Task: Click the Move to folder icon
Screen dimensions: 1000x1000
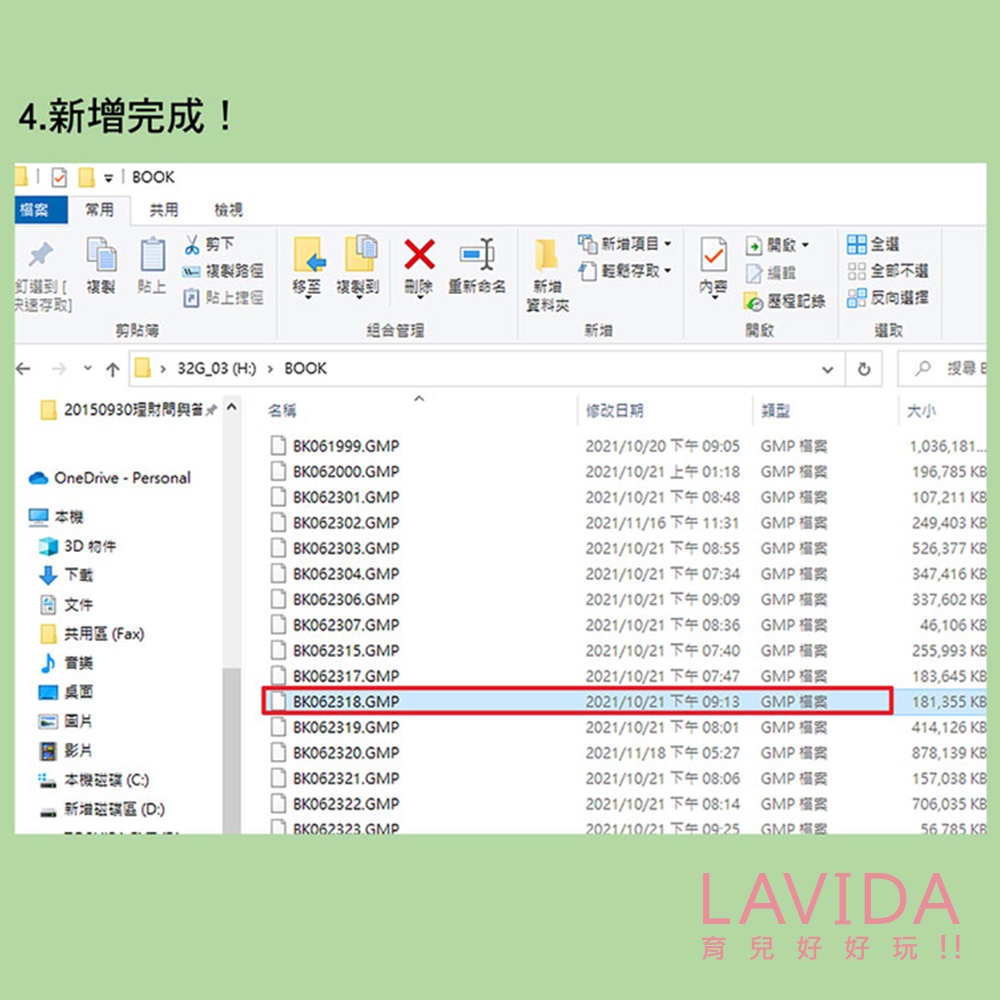Action: point(309,254)
